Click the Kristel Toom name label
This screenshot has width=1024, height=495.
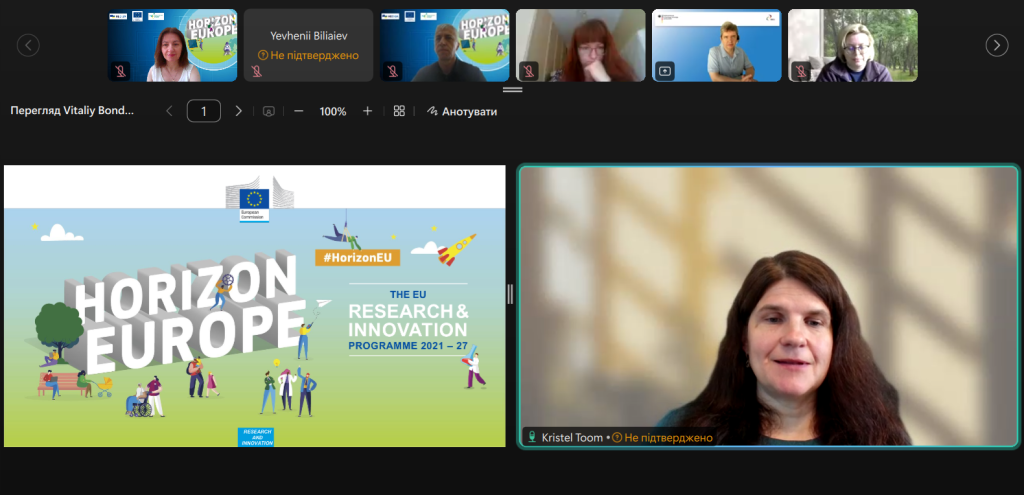tap(572, 438)
